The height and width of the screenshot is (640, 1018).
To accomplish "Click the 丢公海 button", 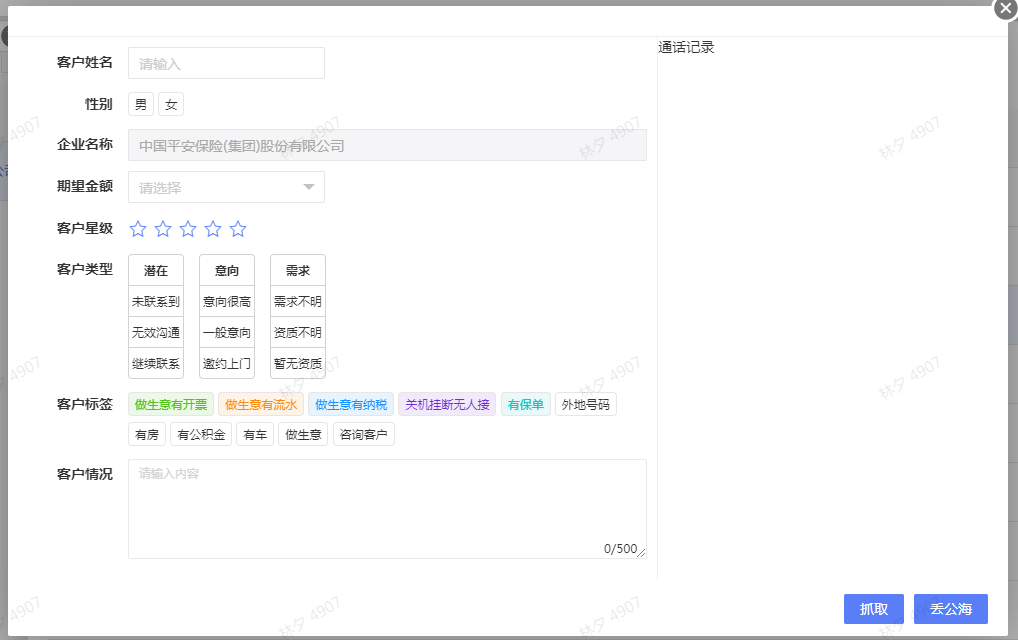I will tap(951, 609).
